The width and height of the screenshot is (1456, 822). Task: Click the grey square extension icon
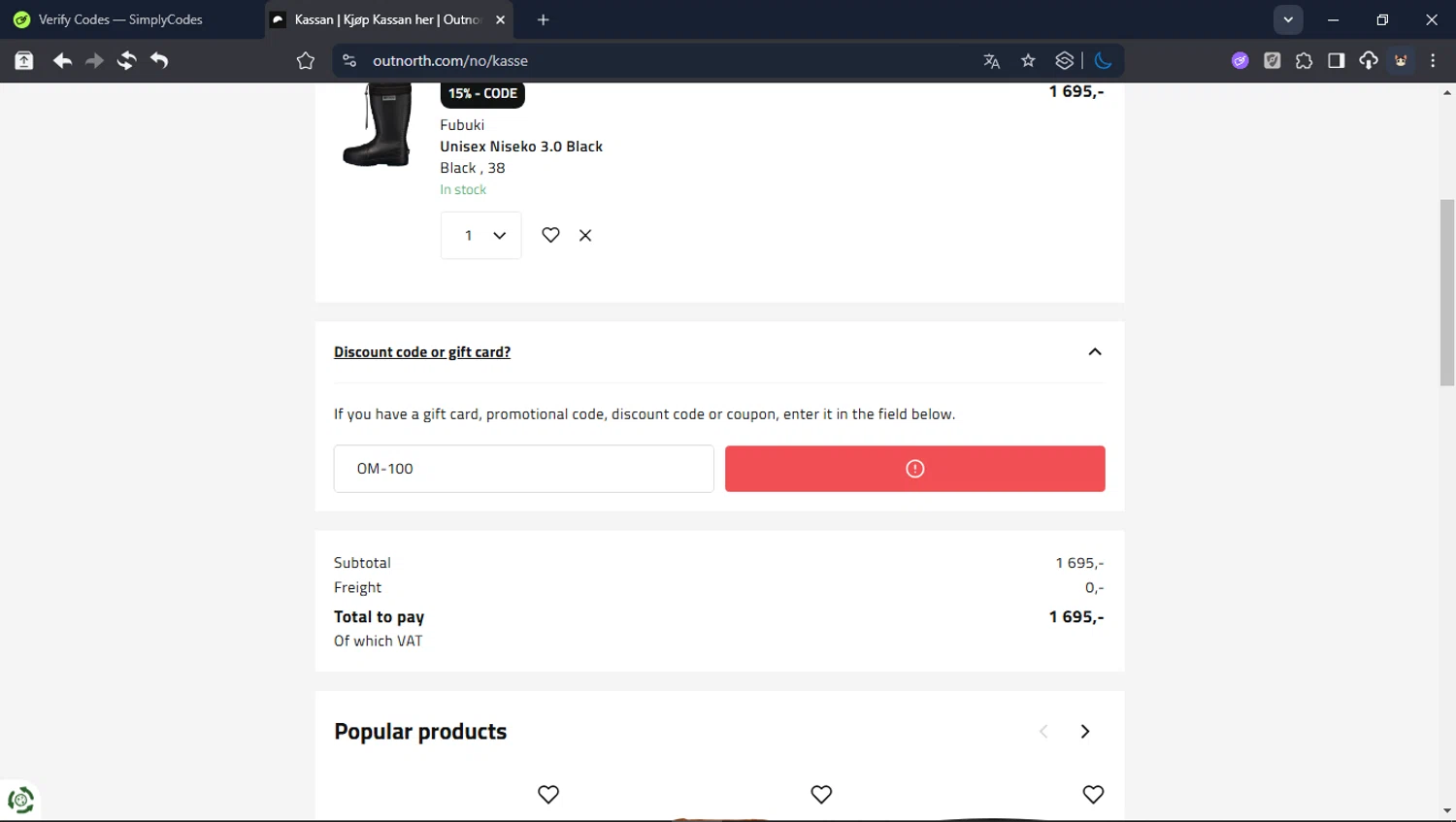pos(1272,61)
